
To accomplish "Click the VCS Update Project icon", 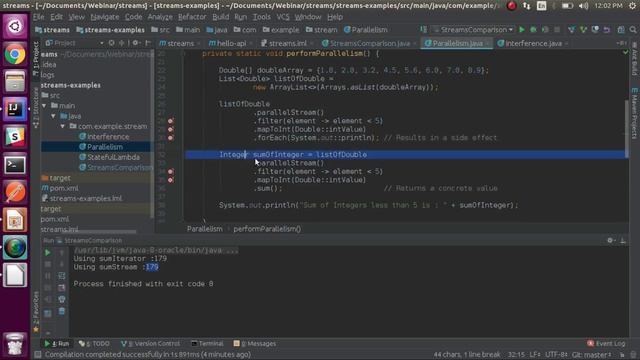I will [571, 30].
